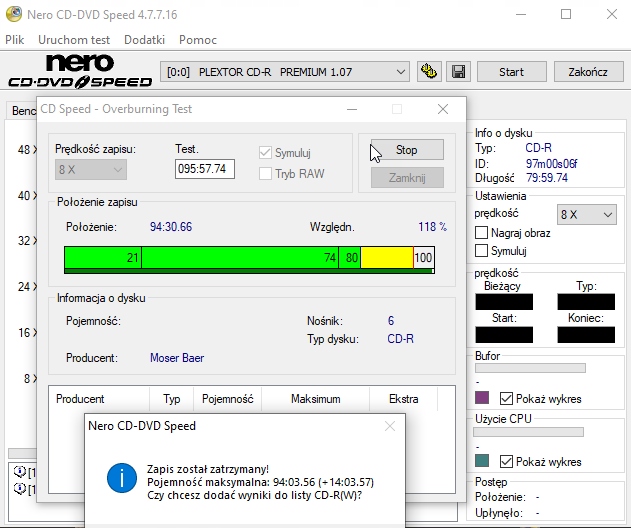This screenshot has width=631, height=528.
Task: Close the Nero CD-DVD Speed message dialog
Action: [x=390, y=426]
